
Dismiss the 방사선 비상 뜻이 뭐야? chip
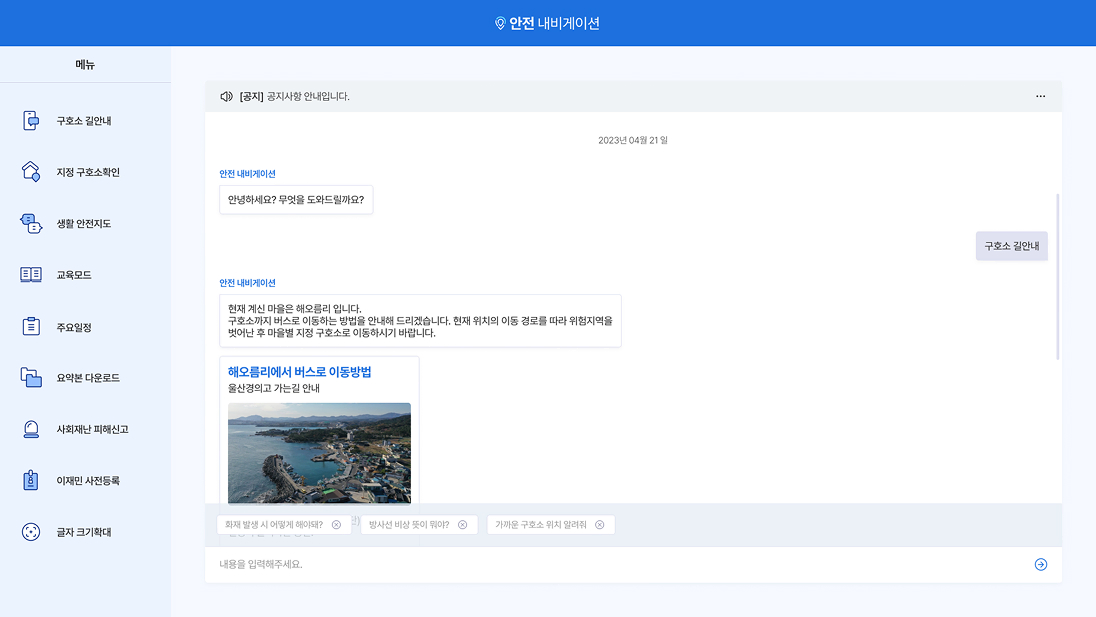(x=461, y=524)
